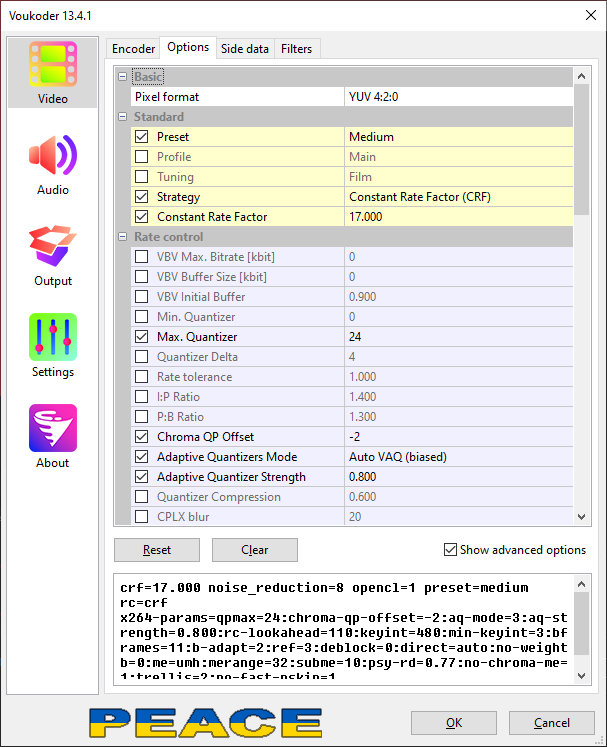Disable the Preset checkbox
Image resolution: width=607 pixels, height=747 pixels.
coord(142,137)
